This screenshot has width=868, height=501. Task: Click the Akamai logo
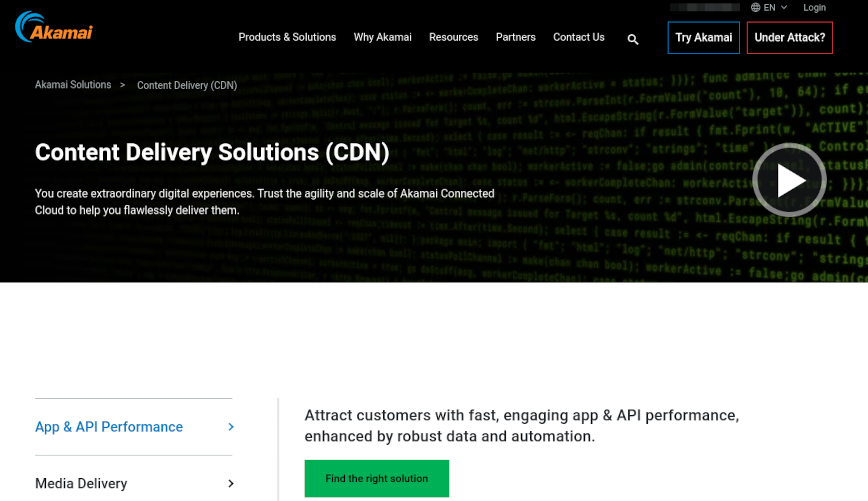pos(54,27)
